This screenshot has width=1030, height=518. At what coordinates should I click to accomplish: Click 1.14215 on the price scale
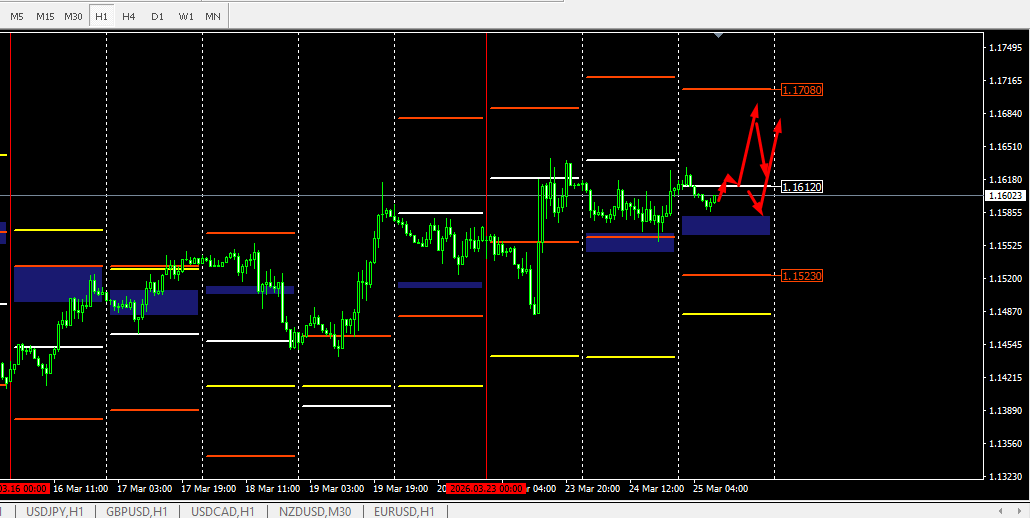pyautogui.click(x=1006, y=378)
